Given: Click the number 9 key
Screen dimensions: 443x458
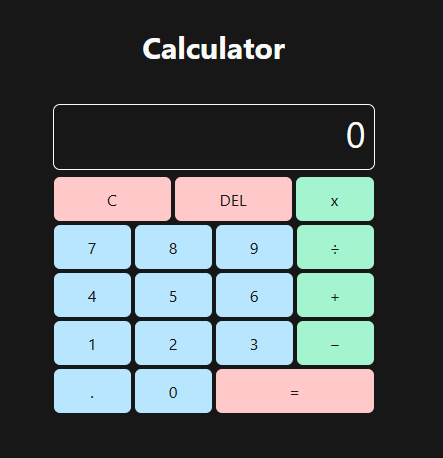Looking at the screenshot, I should click(x=254, y=247).
